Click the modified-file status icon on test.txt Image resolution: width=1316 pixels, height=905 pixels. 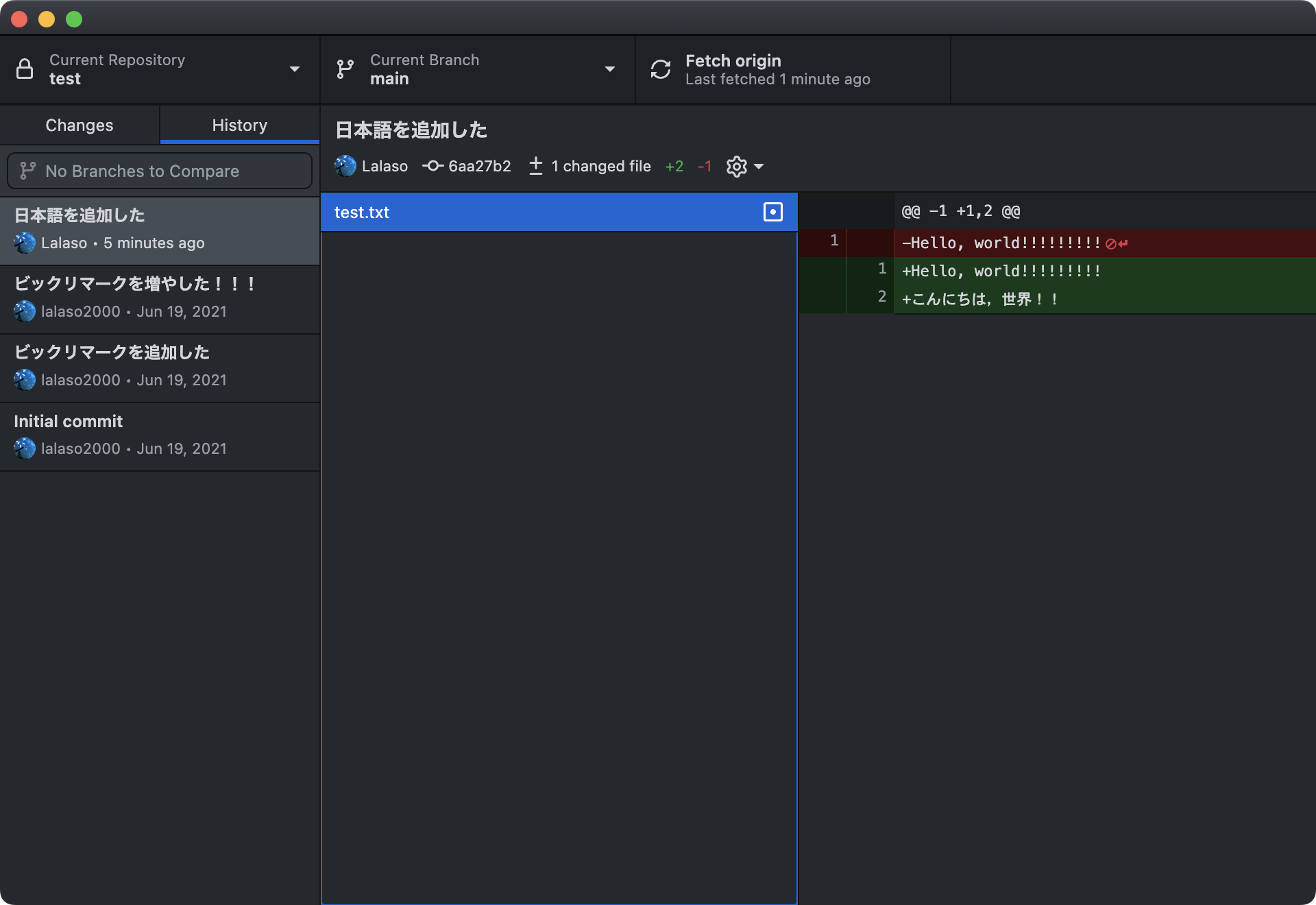click(772, 213)
